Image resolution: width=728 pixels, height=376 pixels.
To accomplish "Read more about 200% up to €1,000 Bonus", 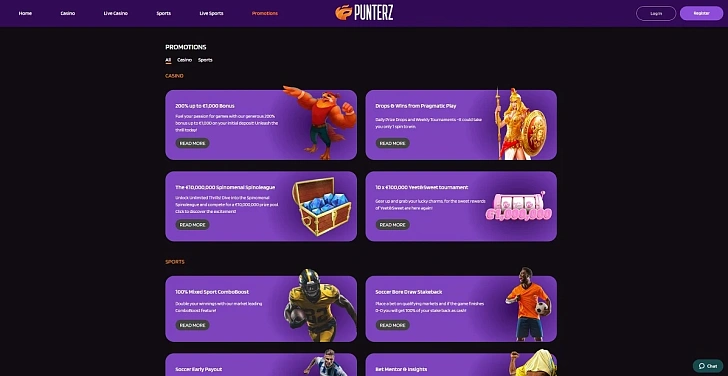I will tap(192, 143).
